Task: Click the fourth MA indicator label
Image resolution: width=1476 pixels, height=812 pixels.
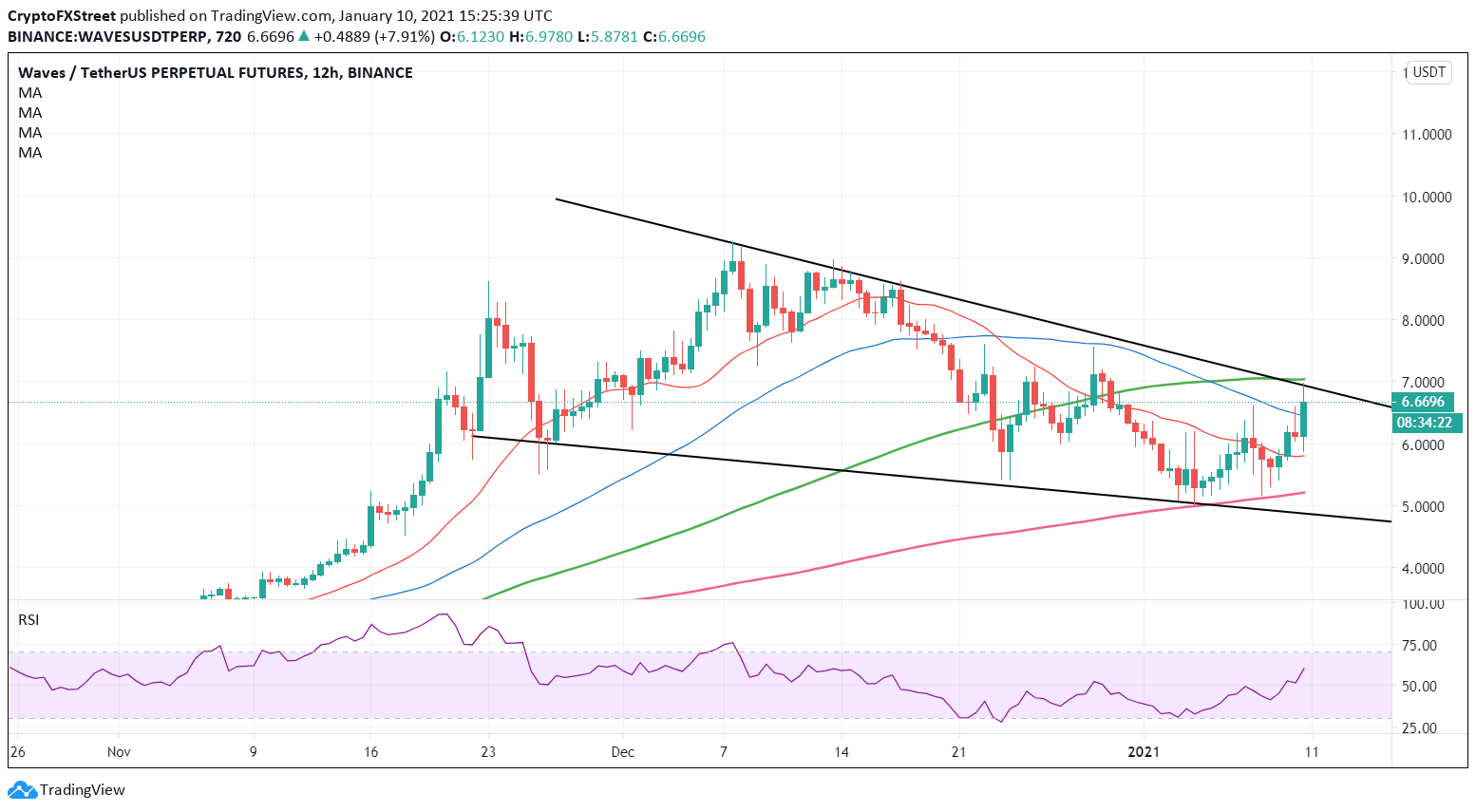Action: 30,153
